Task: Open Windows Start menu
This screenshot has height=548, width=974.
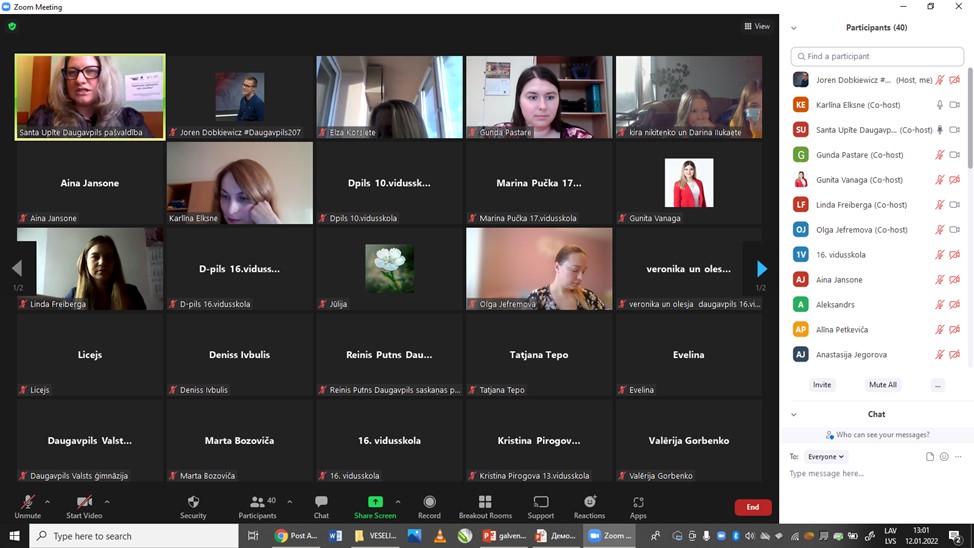Action: [14, 536]
